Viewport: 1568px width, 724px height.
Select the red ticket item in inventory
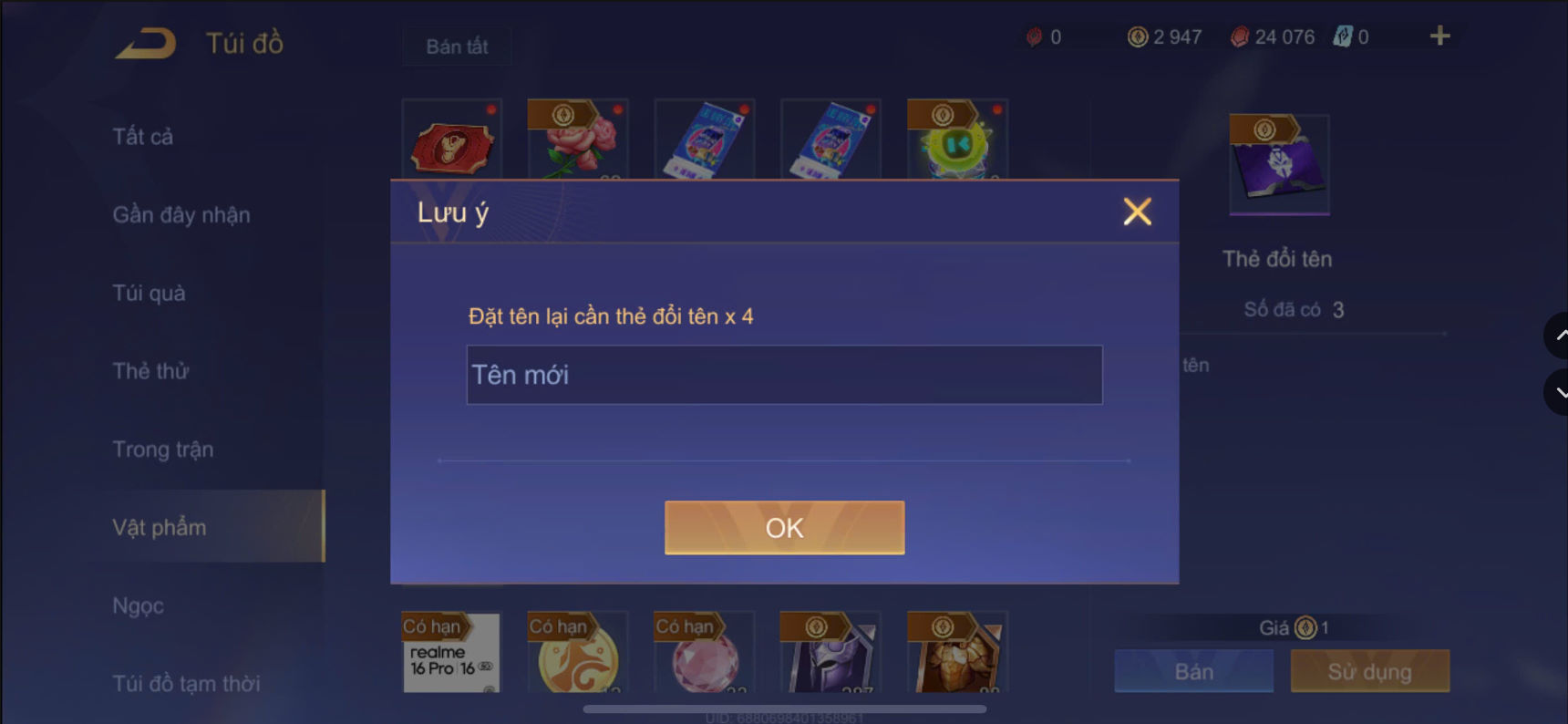click(452, 139)
